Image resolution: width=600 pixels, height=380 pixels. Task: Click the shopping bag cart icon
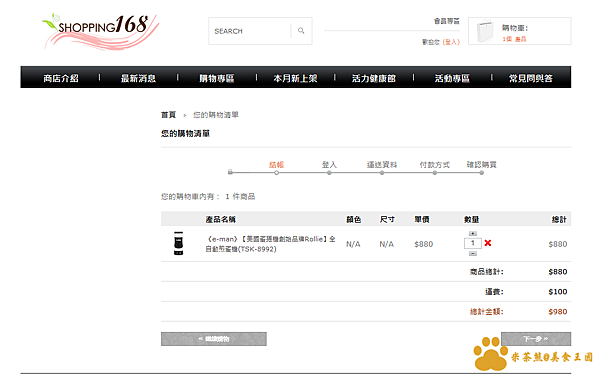coord(485,31)
